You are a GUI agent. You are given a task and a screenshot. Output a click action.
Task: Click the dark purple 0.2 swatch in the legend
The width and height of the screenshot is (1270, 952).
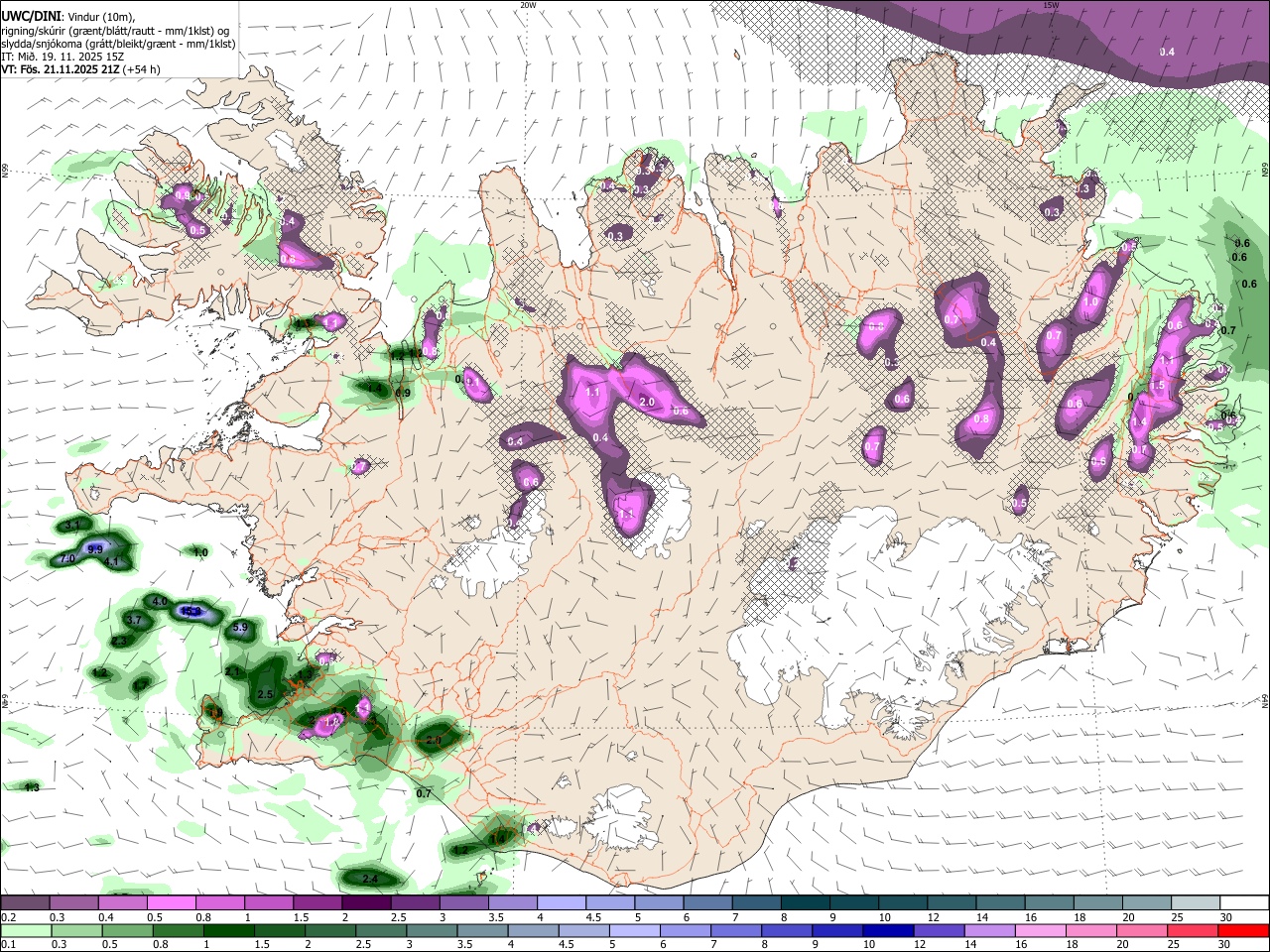click(25, 903)
